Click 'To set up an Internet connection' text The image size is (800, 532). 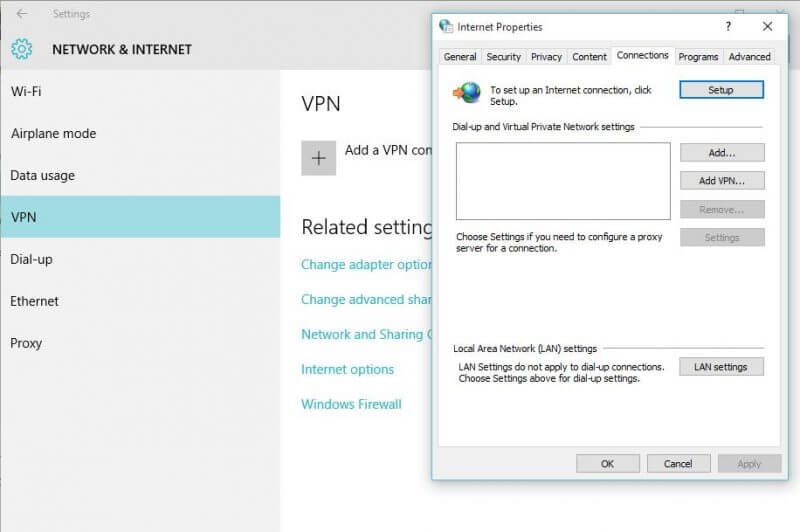tap(571, 95)
